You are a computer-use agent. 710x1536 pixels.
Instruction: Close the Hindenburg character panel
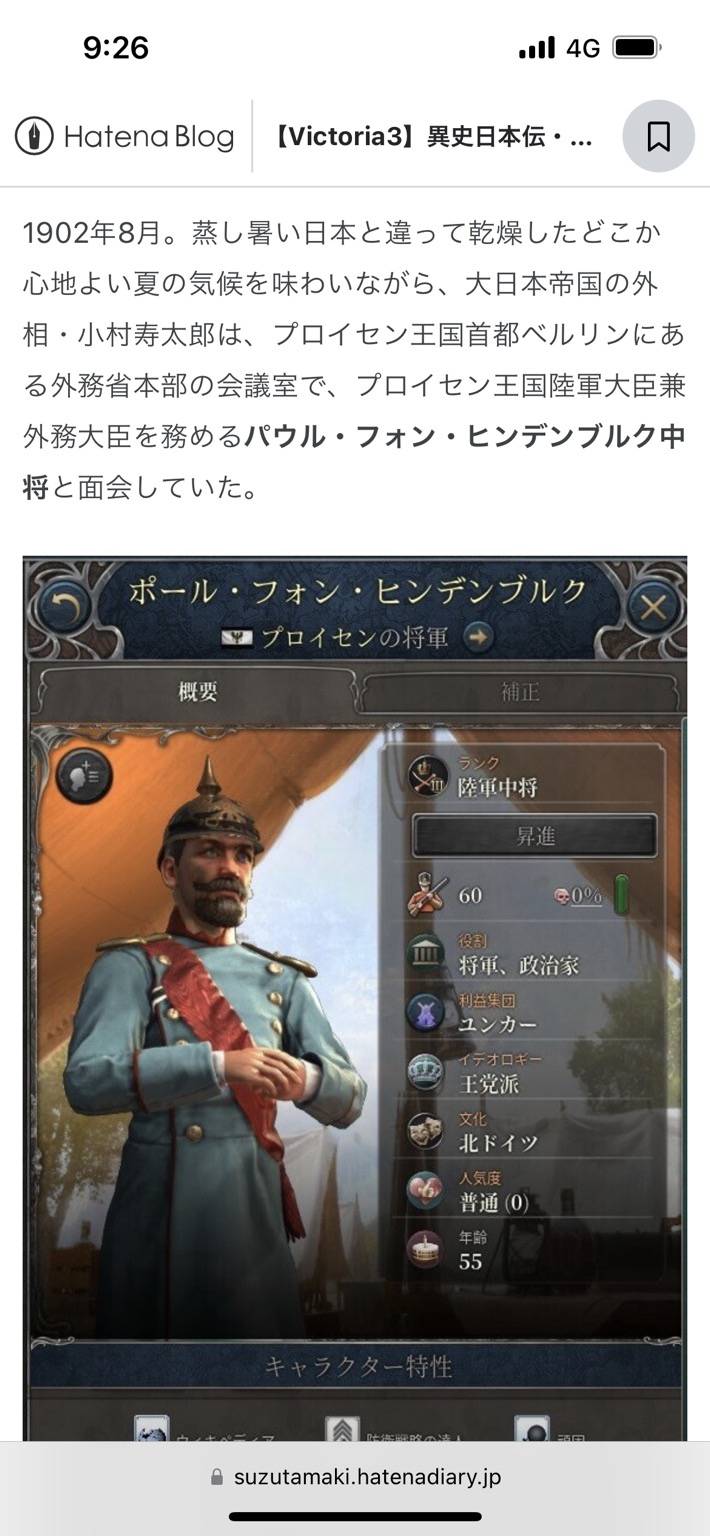[654, 607]
